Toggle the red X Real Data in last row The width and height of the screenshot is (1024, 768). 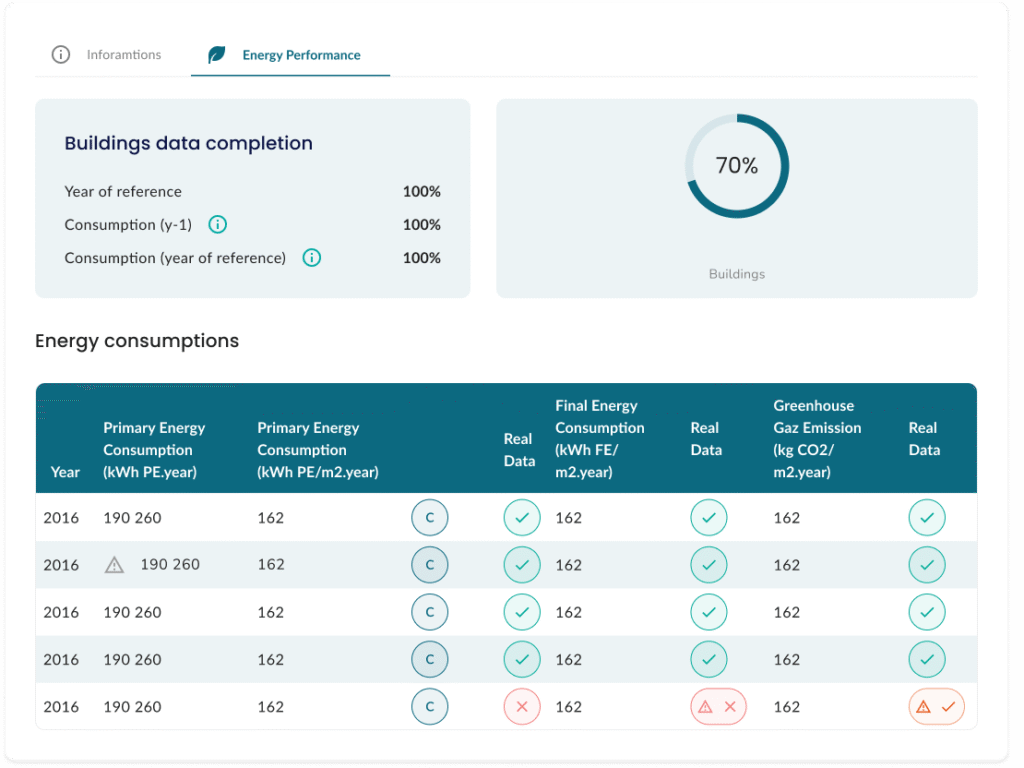521,707
